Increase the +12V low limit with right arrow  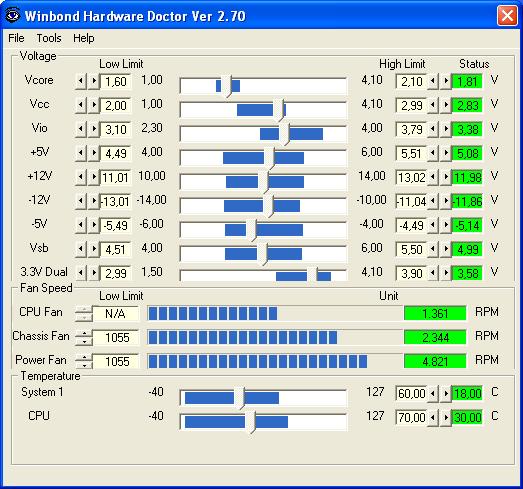[x=94, y=177]
